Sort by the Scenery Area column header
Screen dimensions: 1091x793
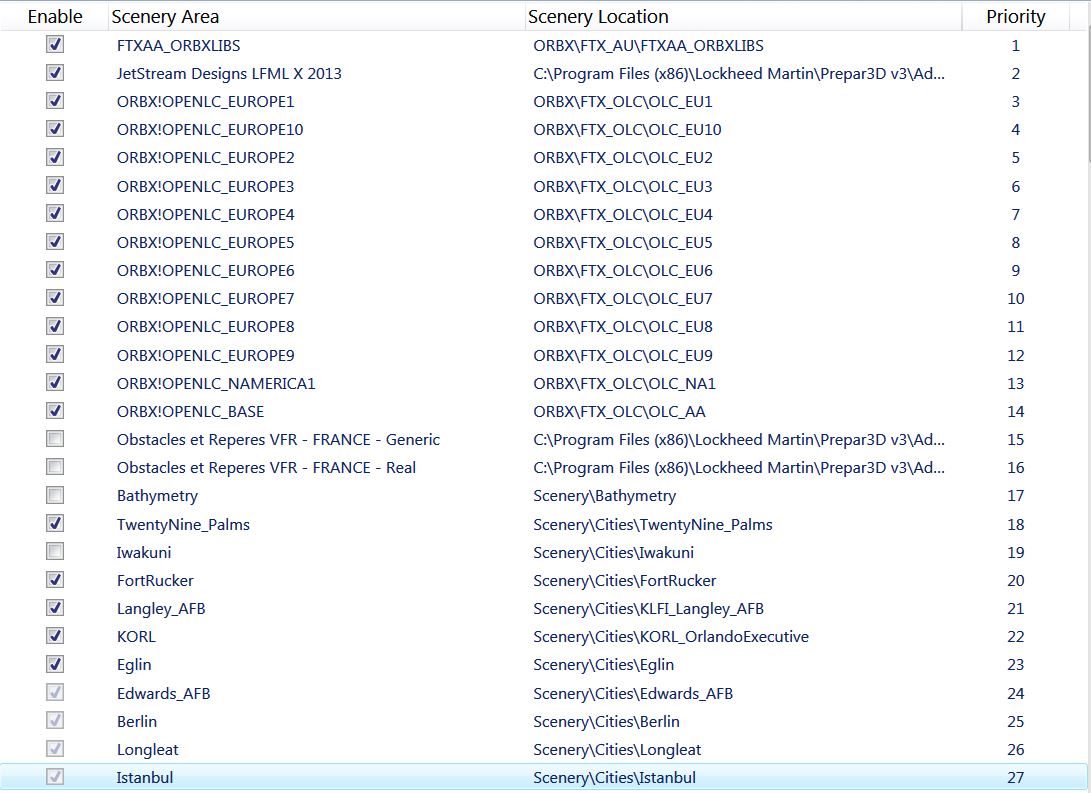coord(317,16)
